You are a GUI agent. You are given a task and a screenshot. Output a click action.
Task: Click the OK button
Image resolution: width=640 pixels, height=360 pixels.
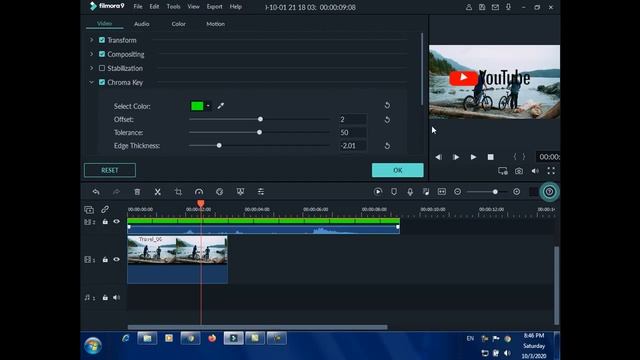(398, 170)
